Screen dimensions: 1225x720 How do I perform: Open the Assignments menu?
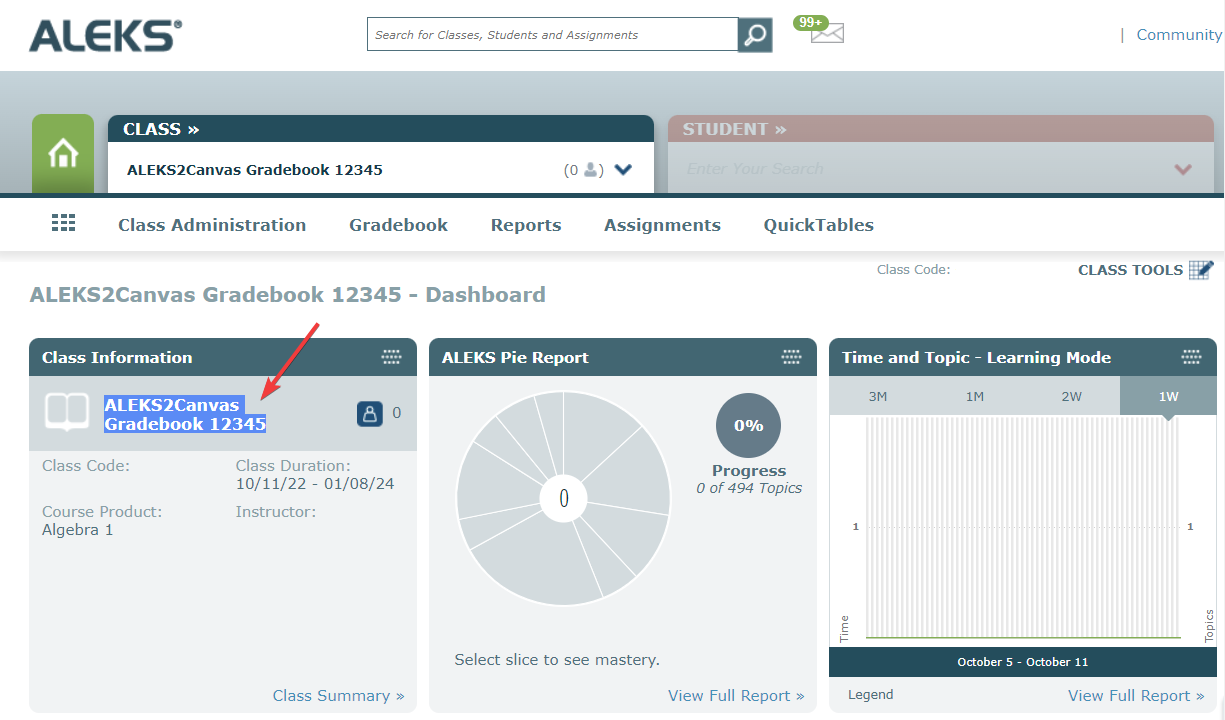coord(662,224)
